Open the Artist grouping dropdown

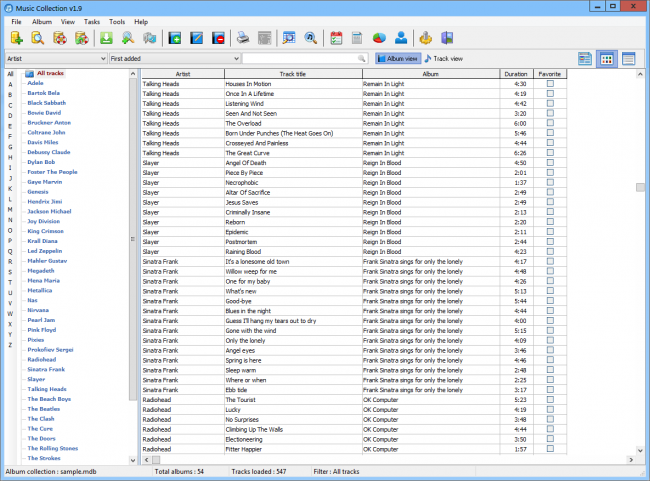point(56,58)
